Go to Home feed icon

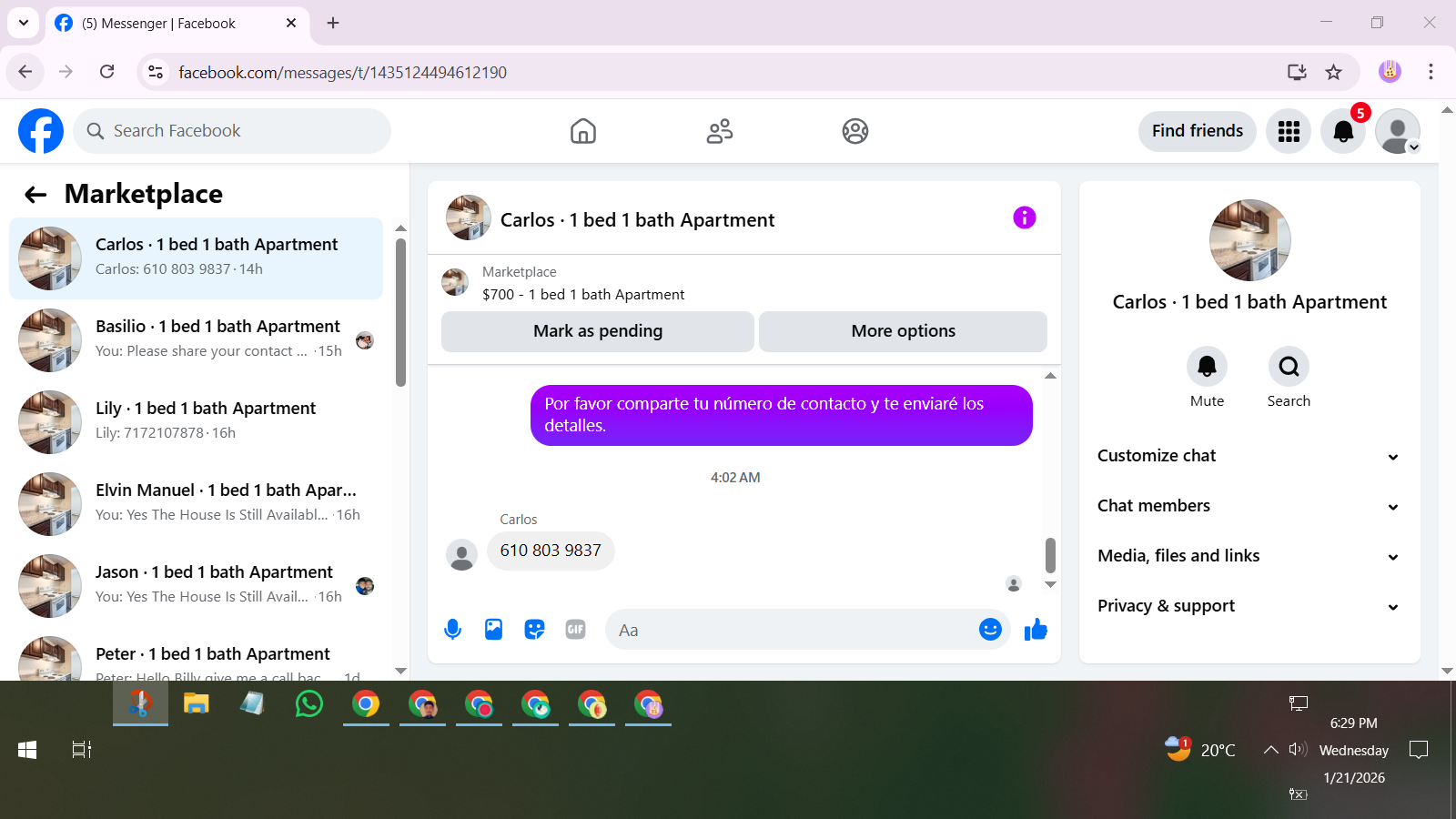(583, 131)
